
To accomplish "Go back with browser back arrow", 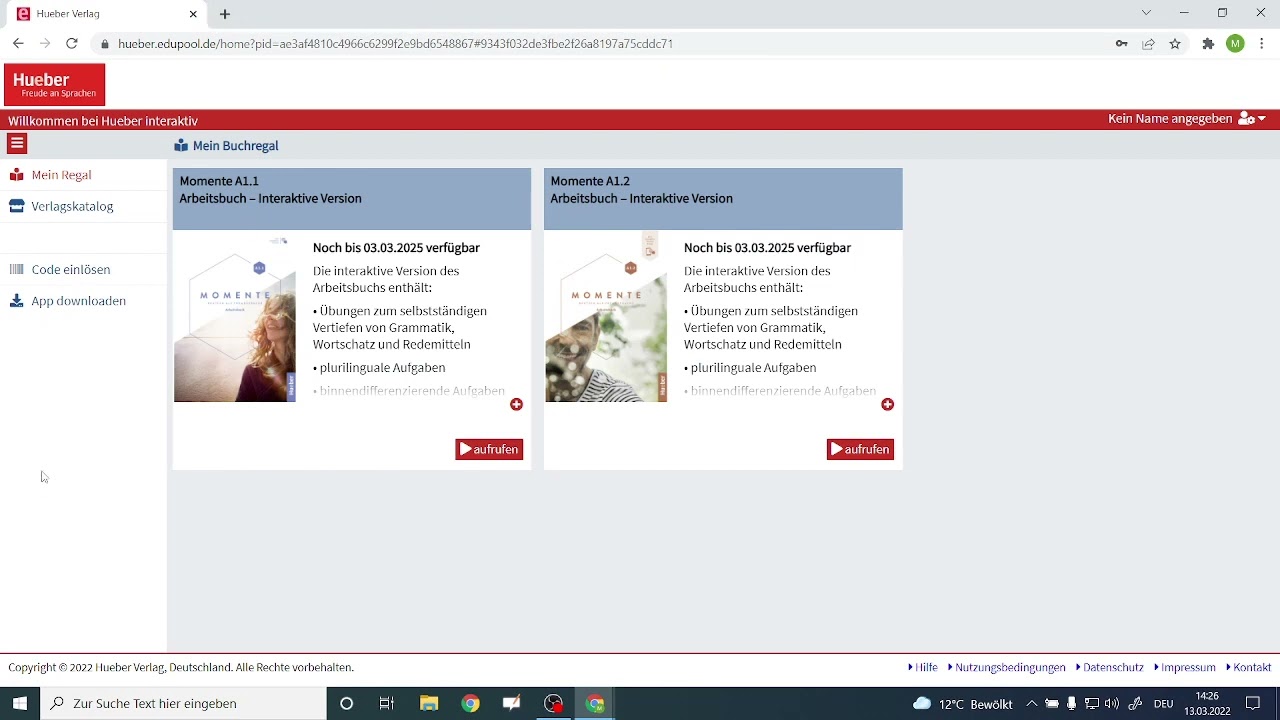I will coord(18,44).
